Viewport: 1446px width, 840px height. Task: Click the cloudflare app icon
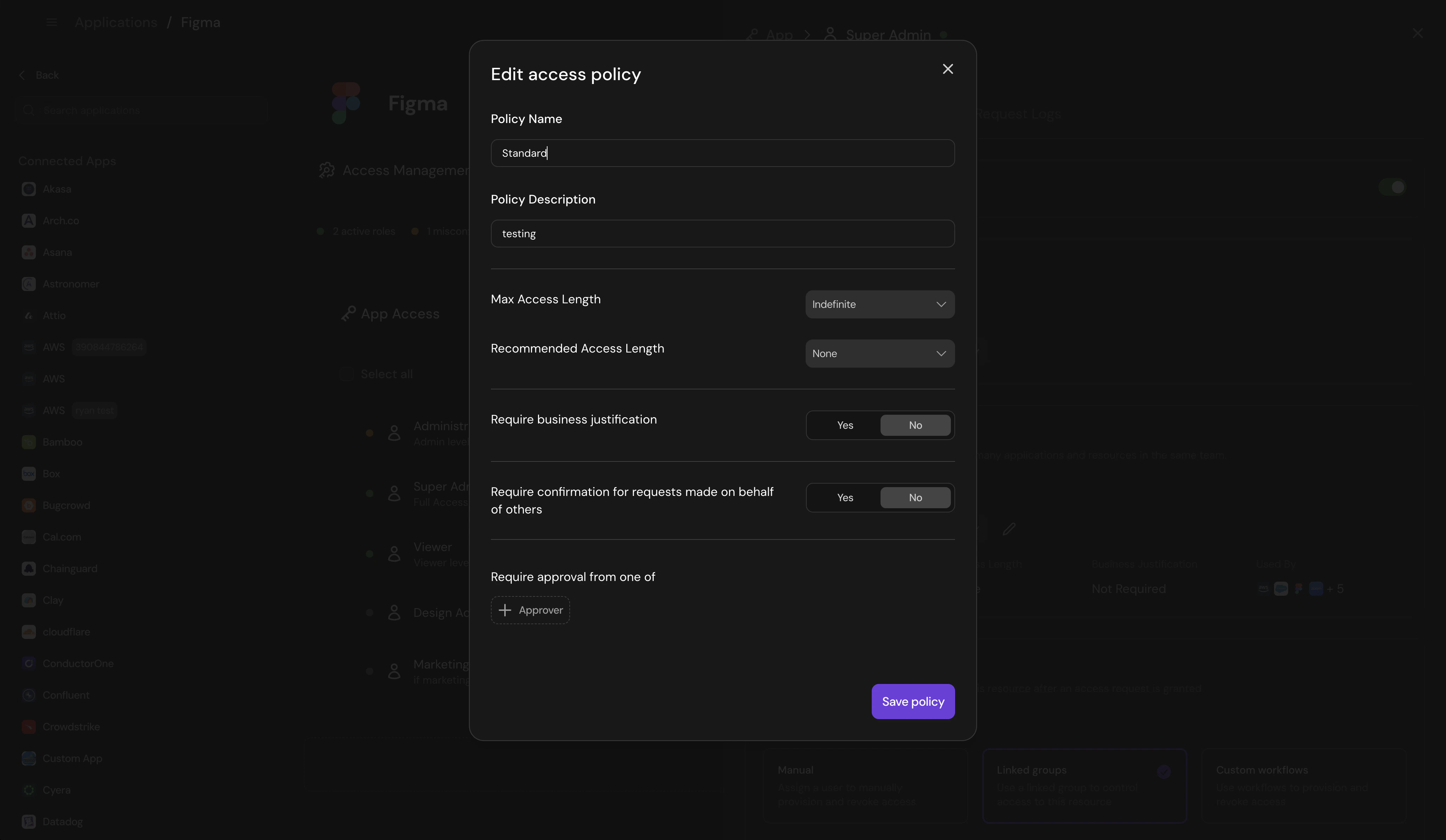(29, 632)
